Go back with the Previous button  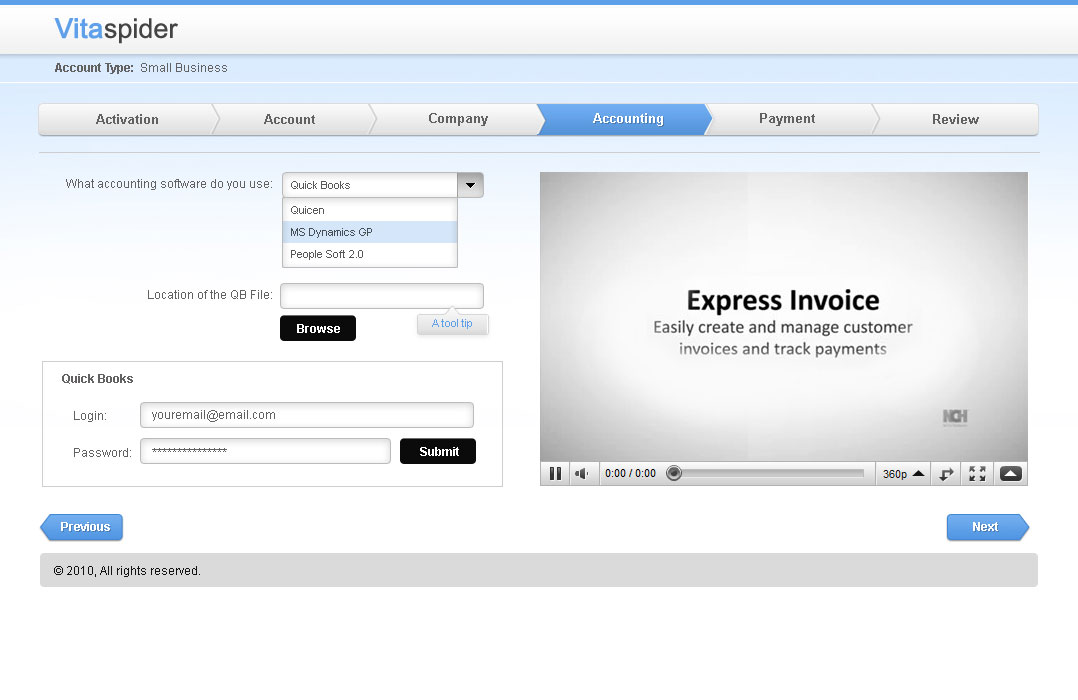(82, 527)
